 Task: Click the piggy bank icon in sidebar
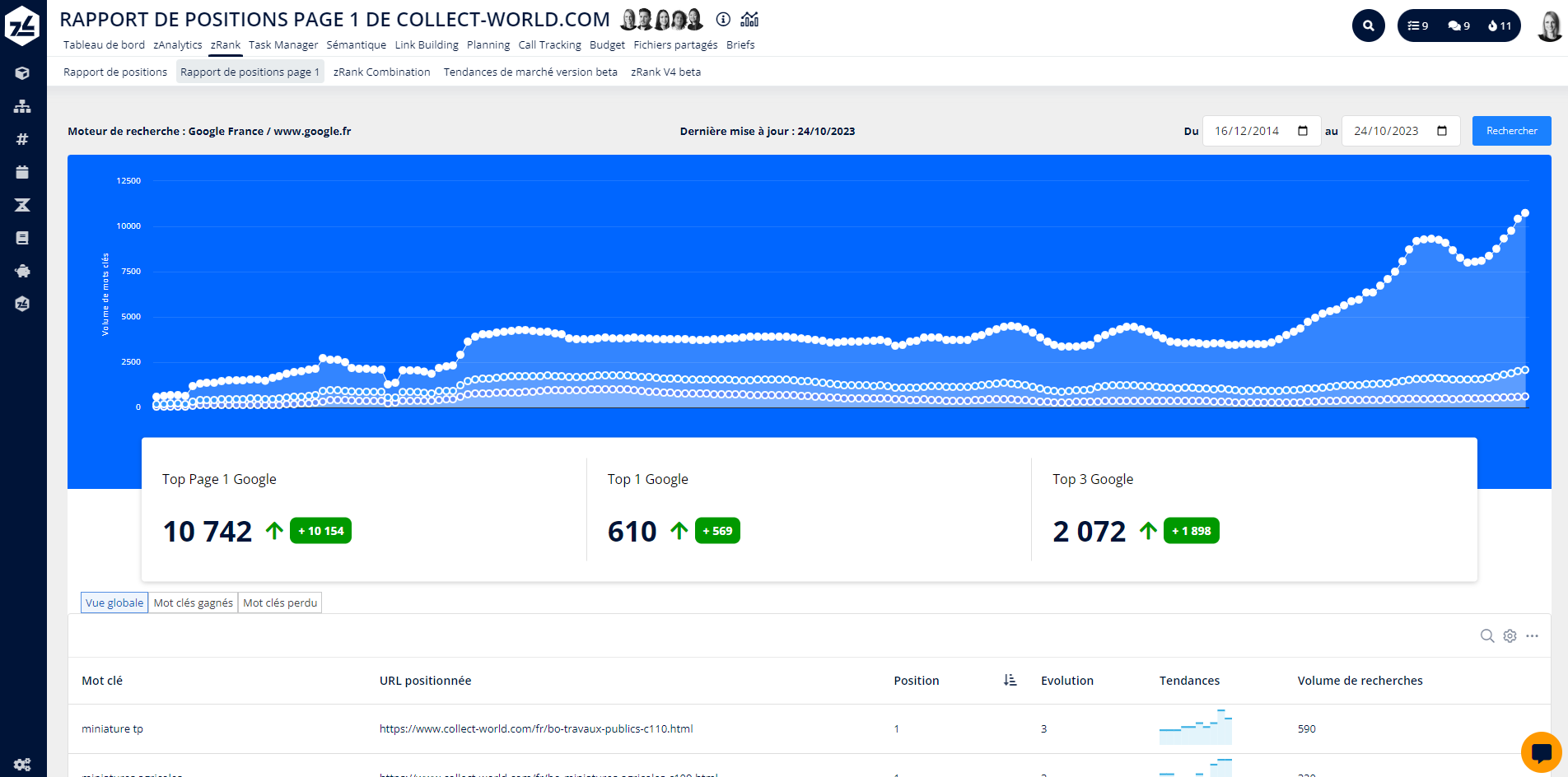[22, 271]
